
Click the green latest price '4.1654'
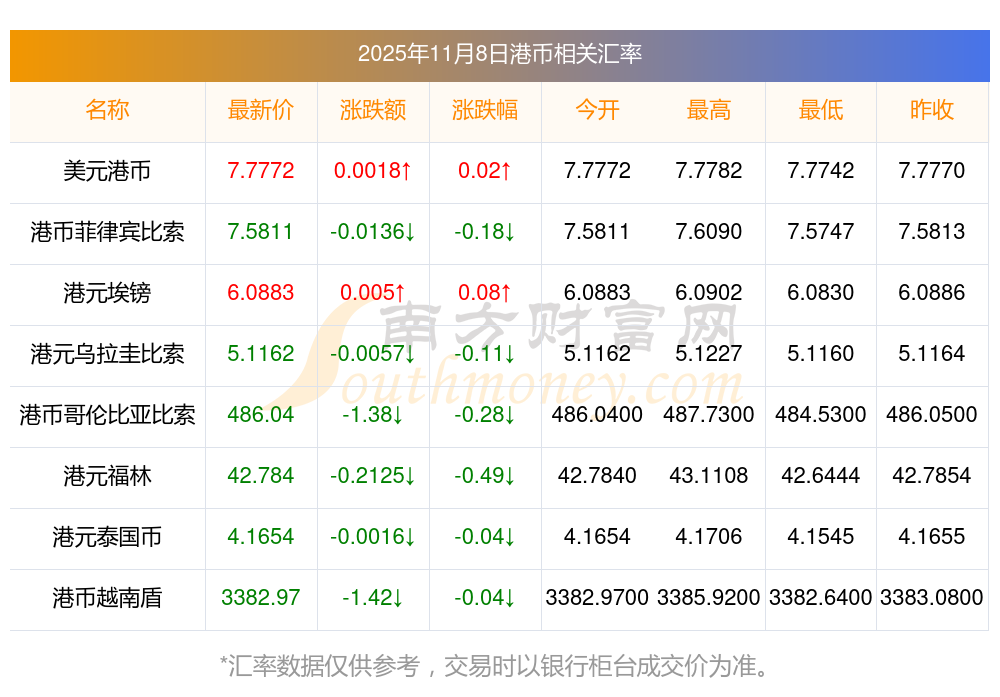tap(260, 536)
